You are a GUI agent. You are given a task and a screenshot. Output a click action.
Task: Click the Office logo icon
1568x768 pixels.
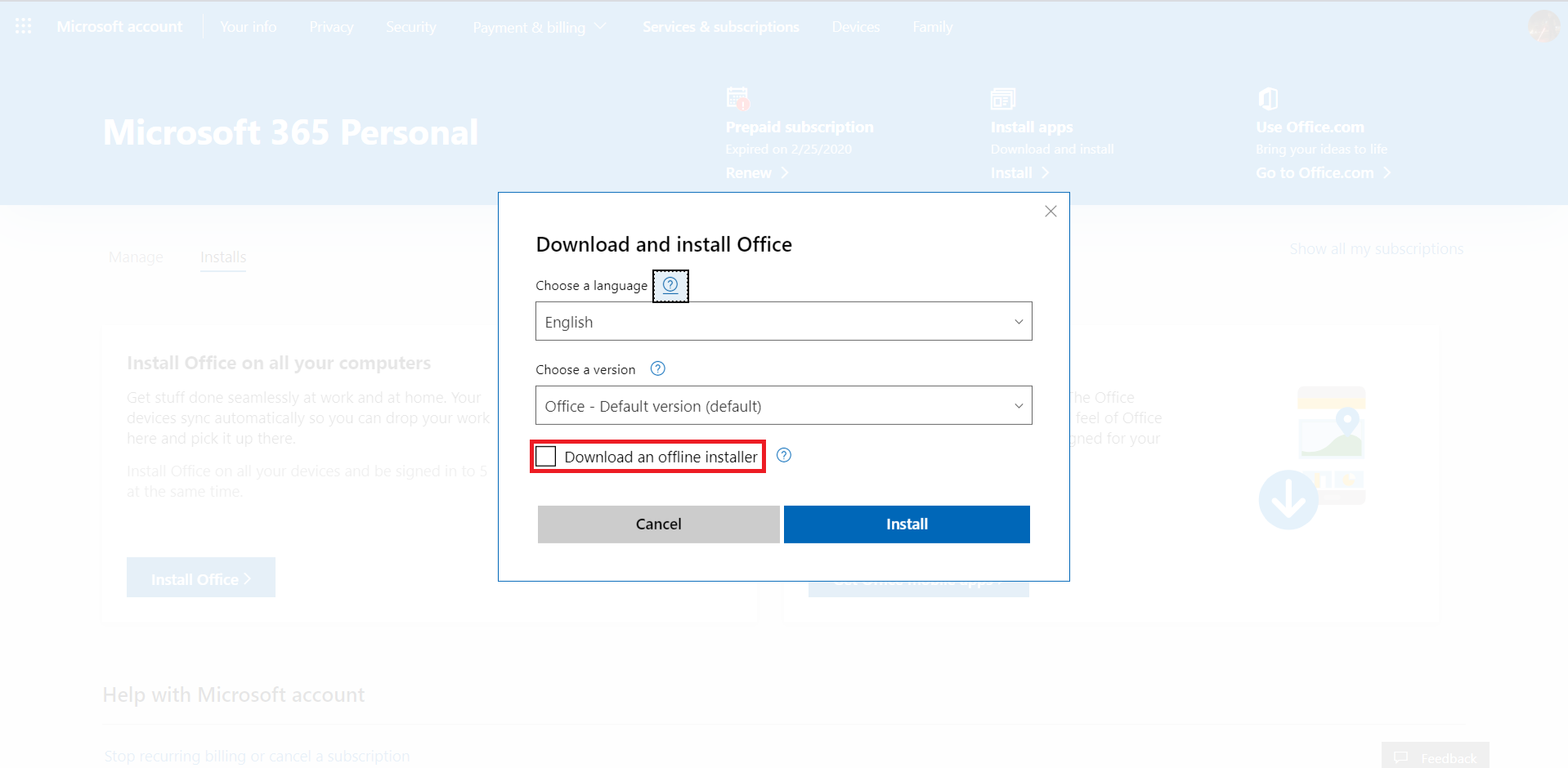pos(1268,99)
